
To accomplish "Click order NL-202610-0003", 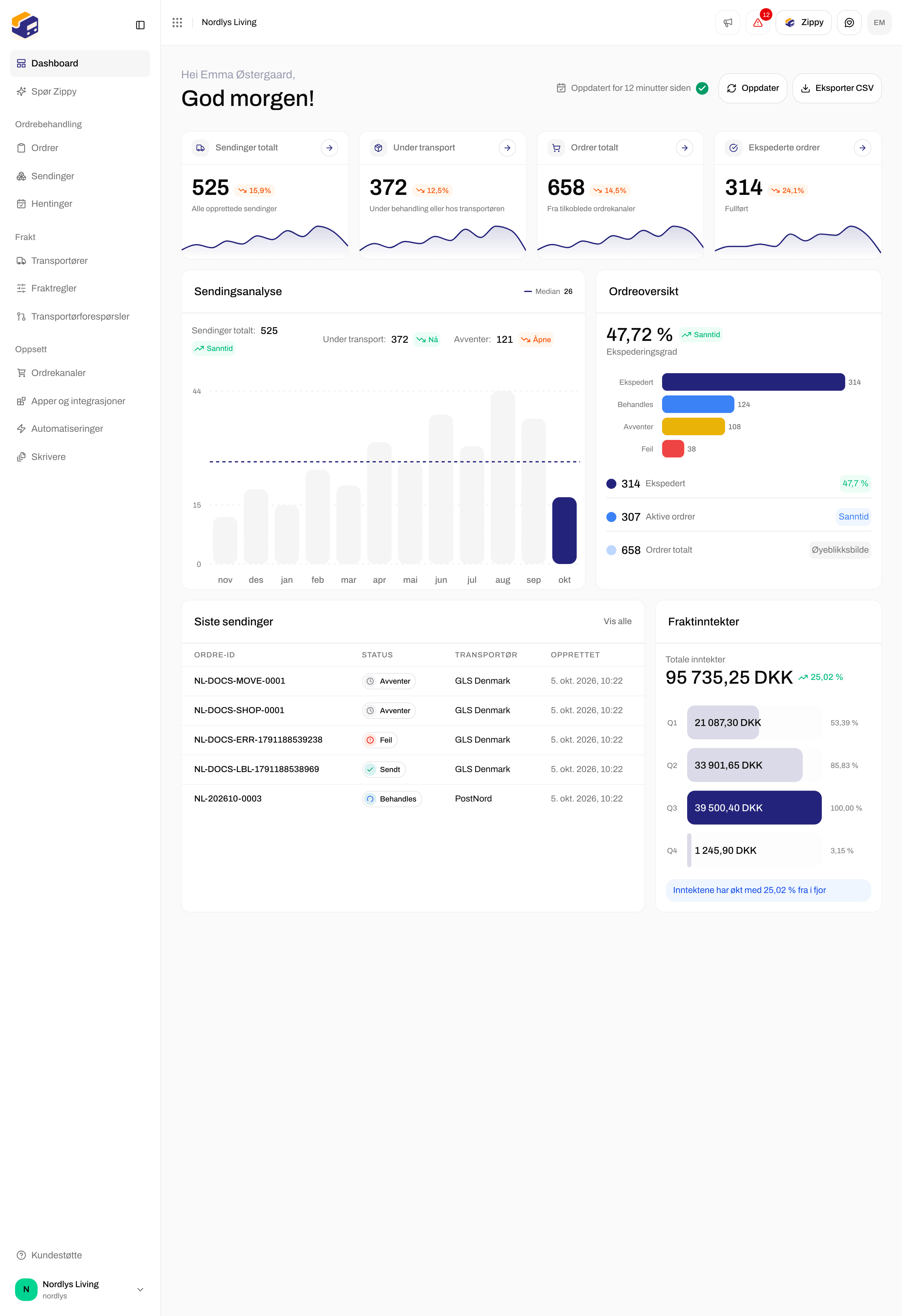I will [x=227, y=798].
